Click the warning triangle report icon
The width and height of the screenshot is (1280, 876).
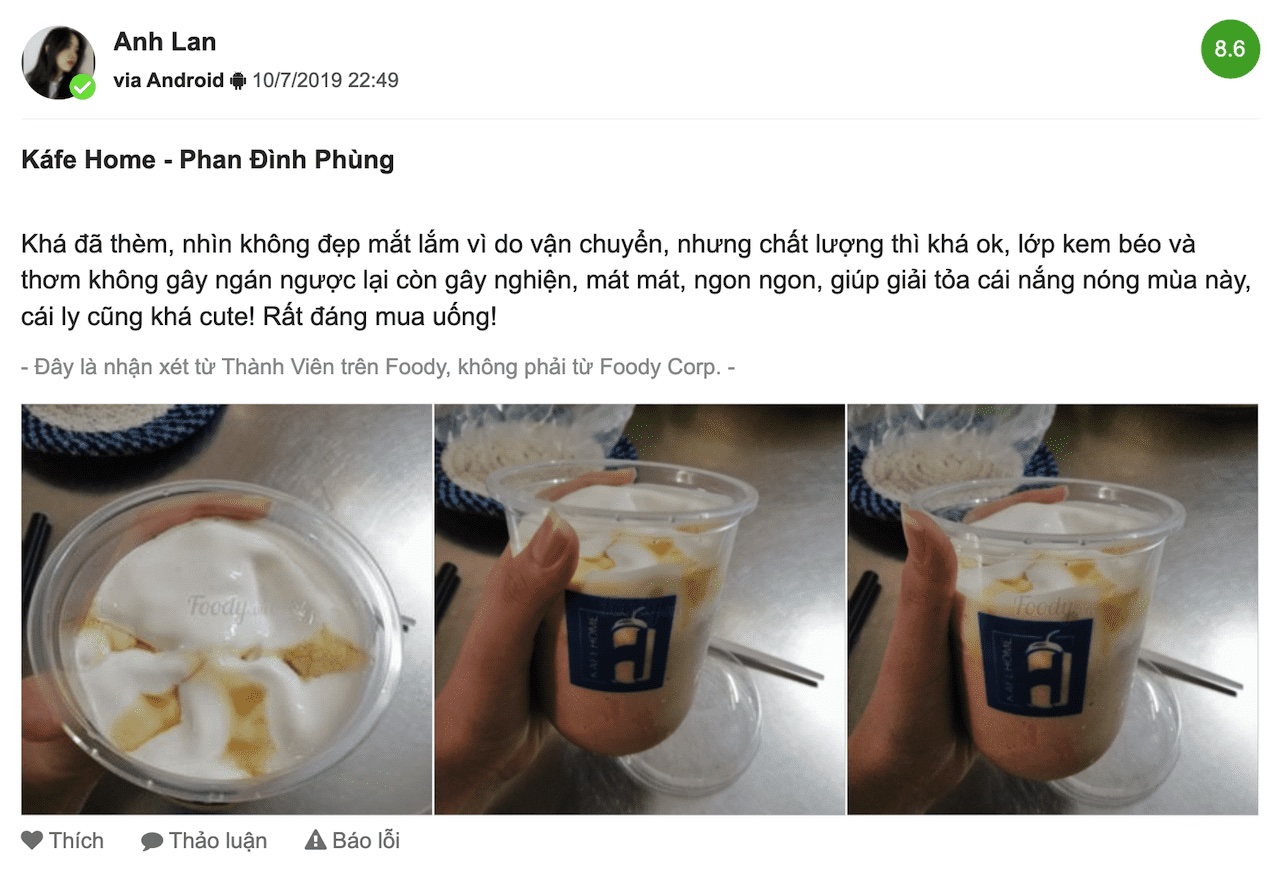click(x=316, y=840)
